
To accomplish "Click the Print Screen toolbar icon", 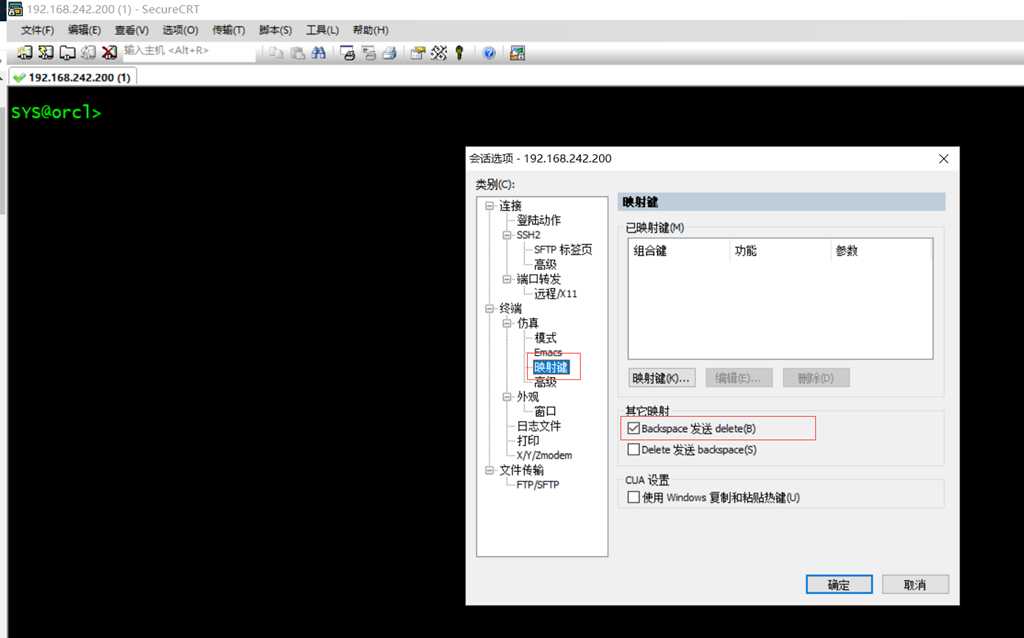I will [347, 53].
